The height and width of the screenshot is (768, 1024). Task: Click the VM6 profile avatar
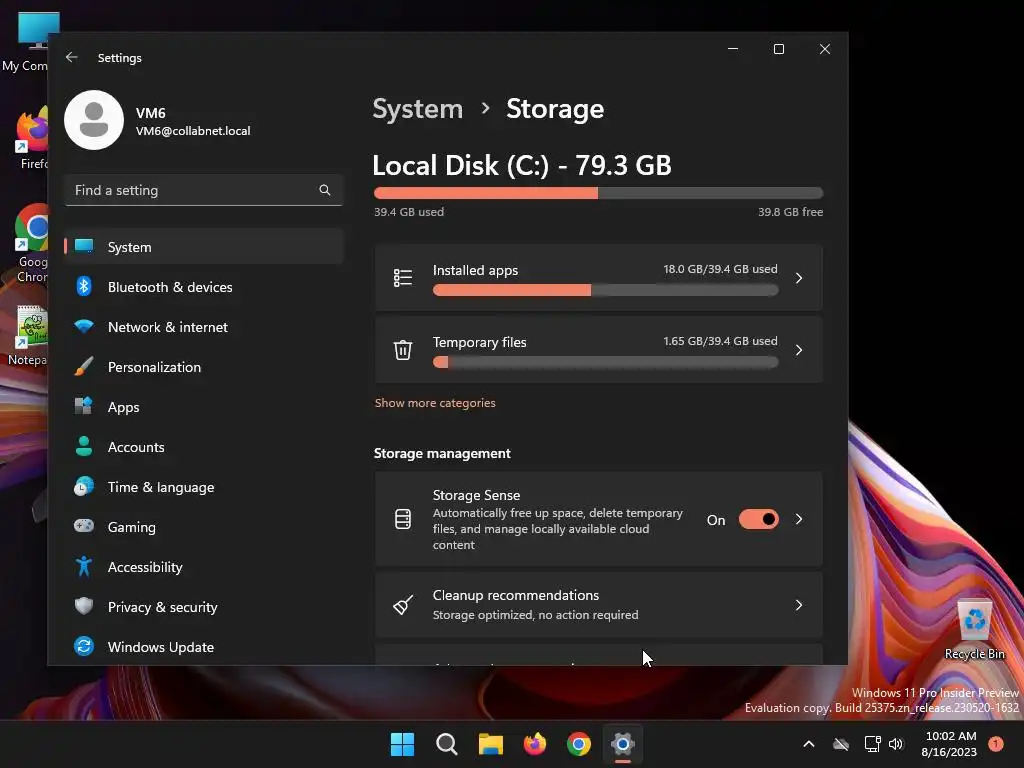[x=94, y=120]
